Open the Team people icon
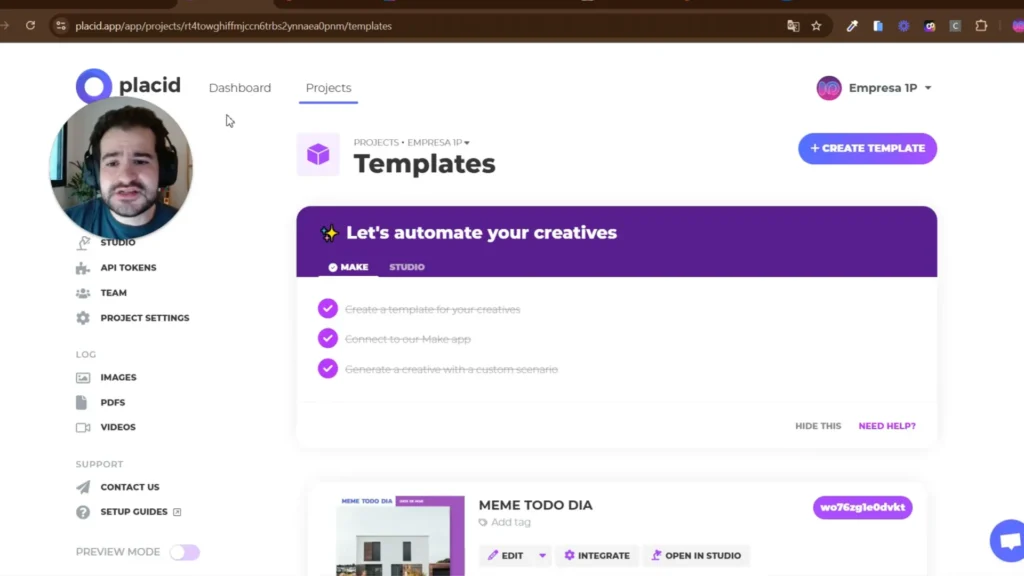The image size is (1024, 576). coord(83,293)
